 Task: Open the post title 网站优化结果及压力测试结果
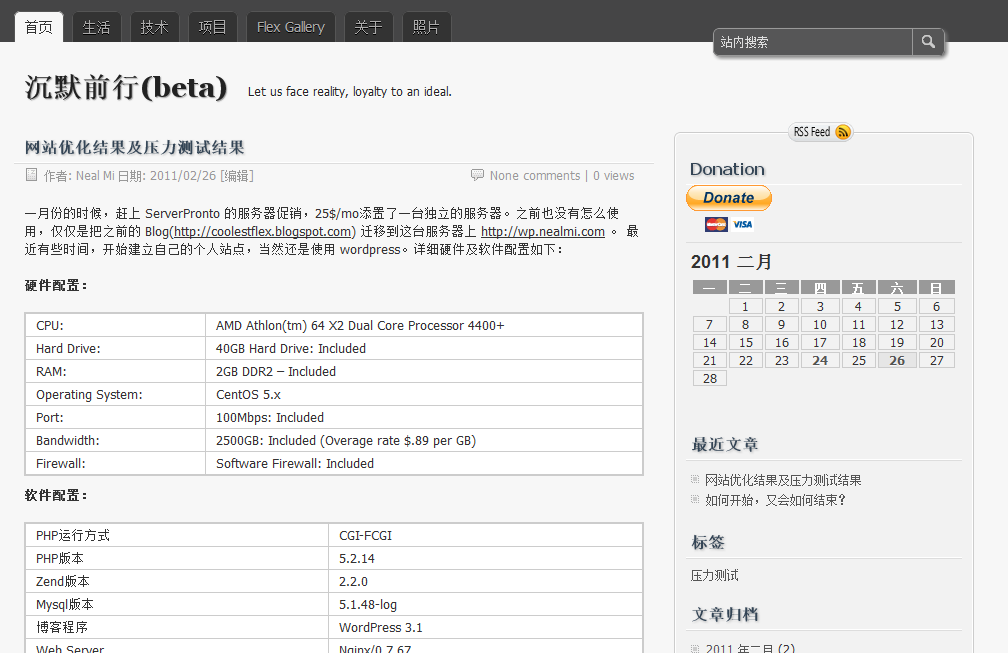point(134,147)
